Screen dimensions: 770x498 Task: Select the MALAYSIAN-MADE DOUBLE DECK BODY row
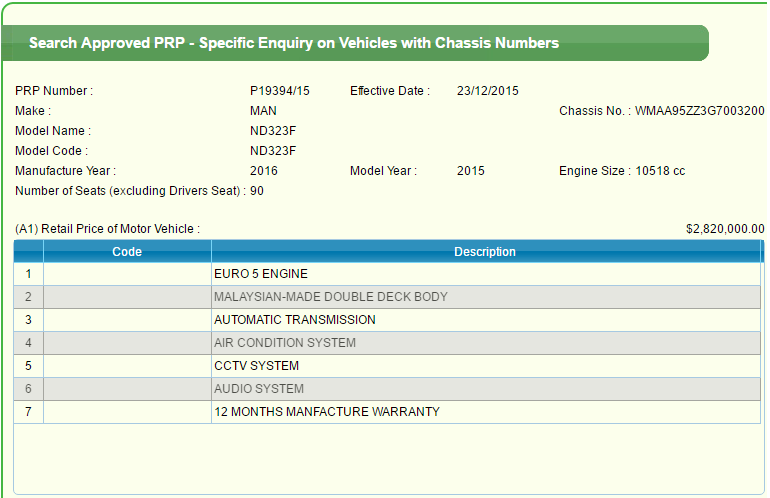pos(387,297)
